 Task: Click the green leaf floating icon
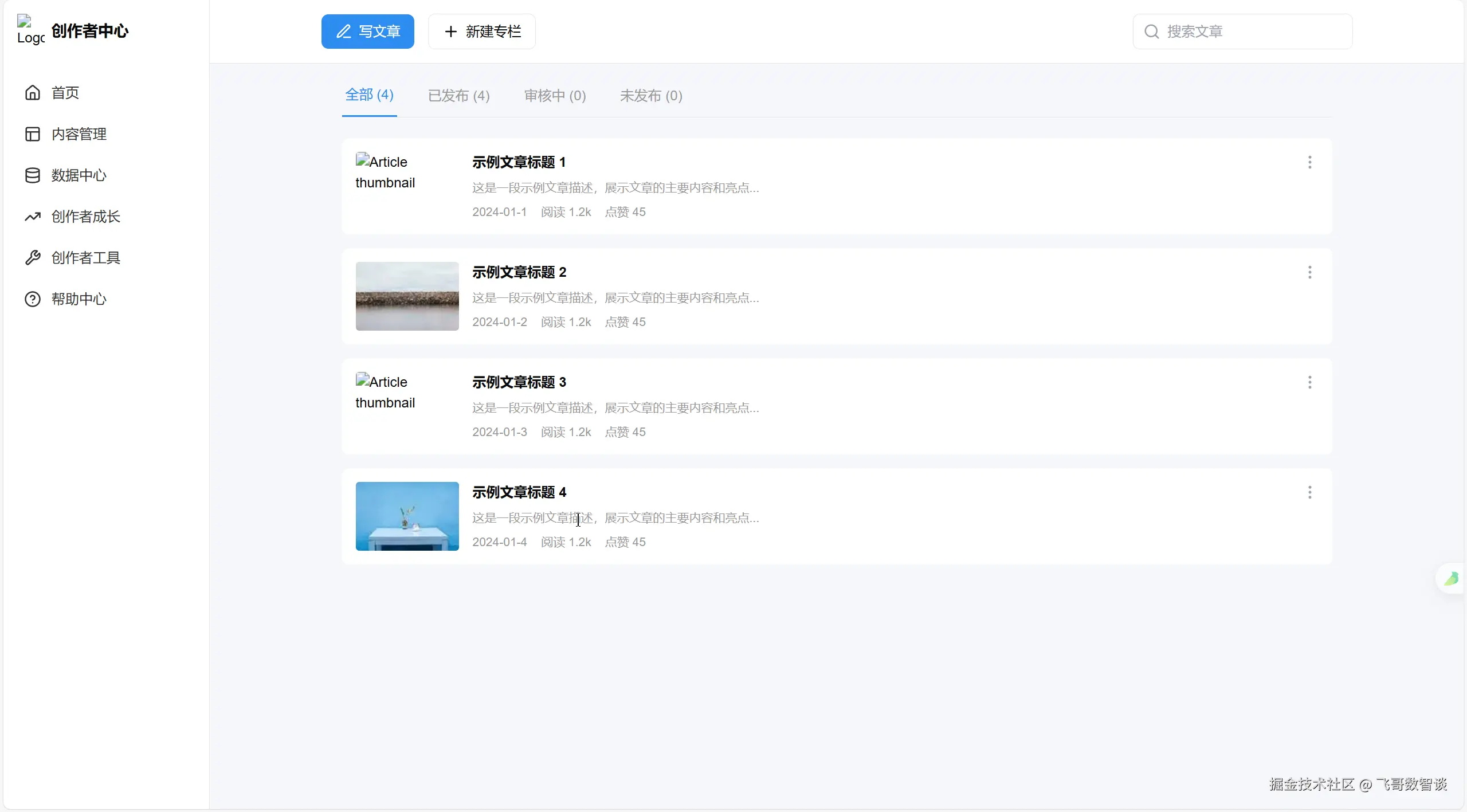(1451, 579)
